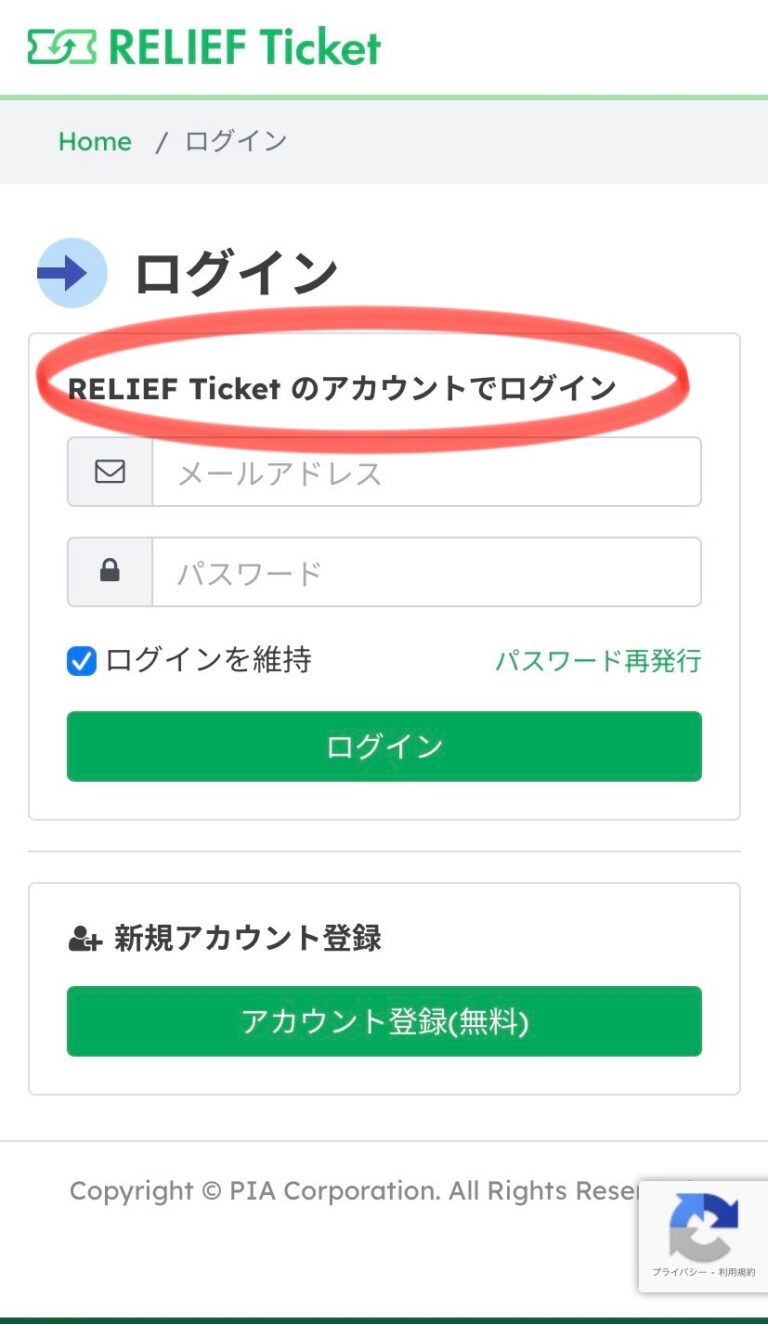Click the add-user icon beside 新規アカウント登録
This screenshot has width=768, height=1324.
[x=85, y=937]
